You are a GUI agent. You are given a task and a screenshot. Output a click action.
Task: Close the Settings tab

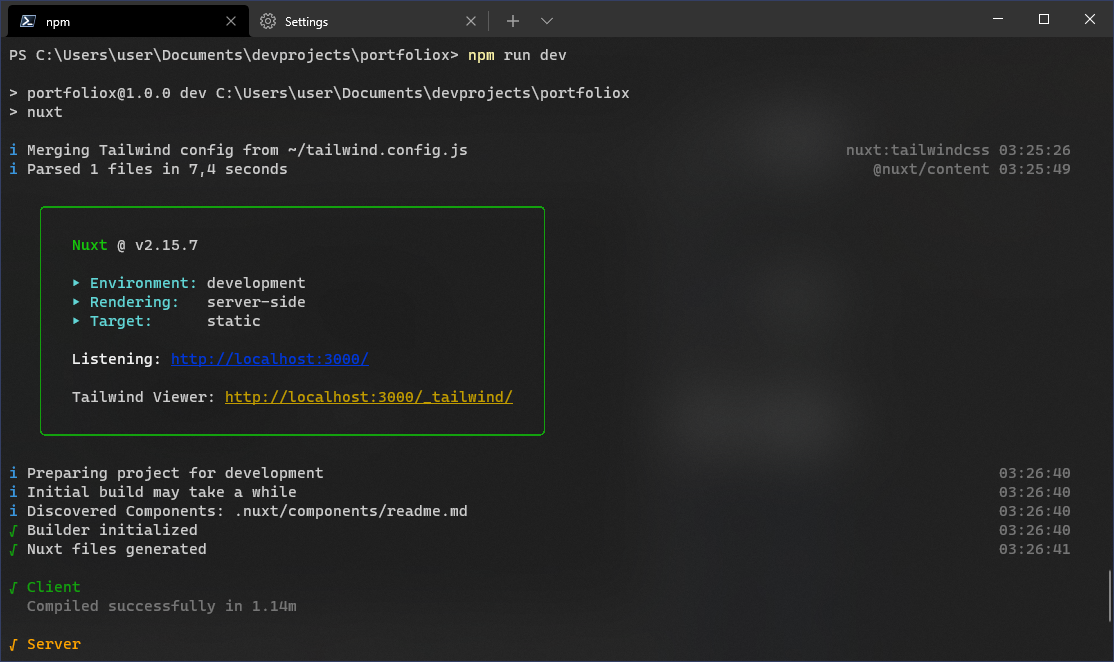[470, 20]
